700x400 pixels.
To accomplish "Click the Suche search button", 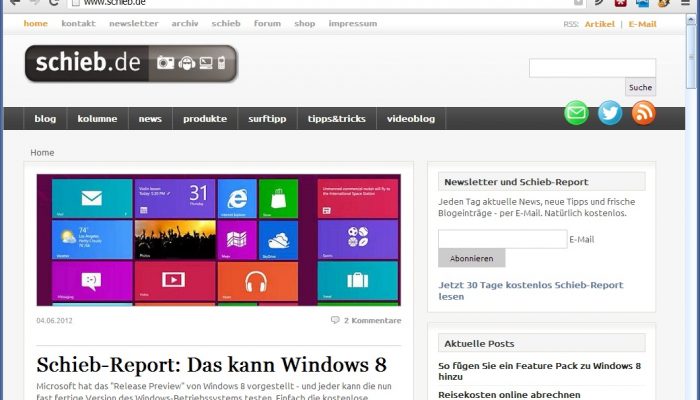I will click(641, 88).
